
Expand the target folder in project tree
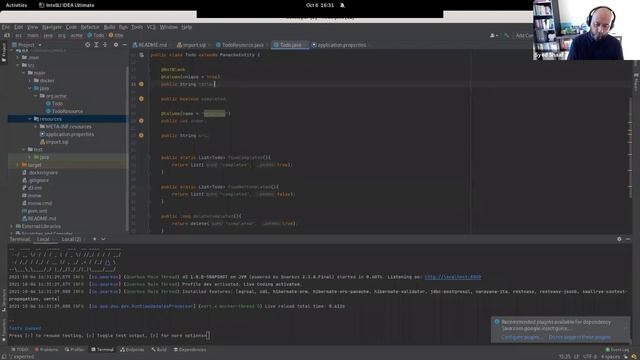[18, 165]
